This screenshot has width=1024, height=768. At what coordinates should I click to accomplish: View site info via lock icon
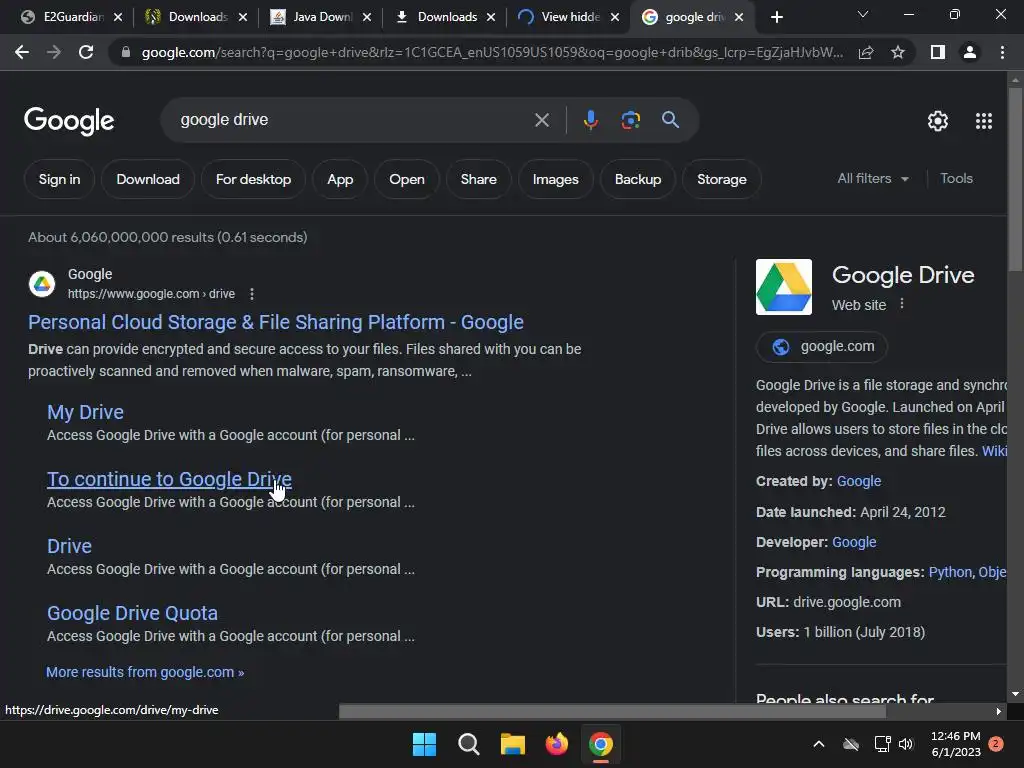click(125, 52)
